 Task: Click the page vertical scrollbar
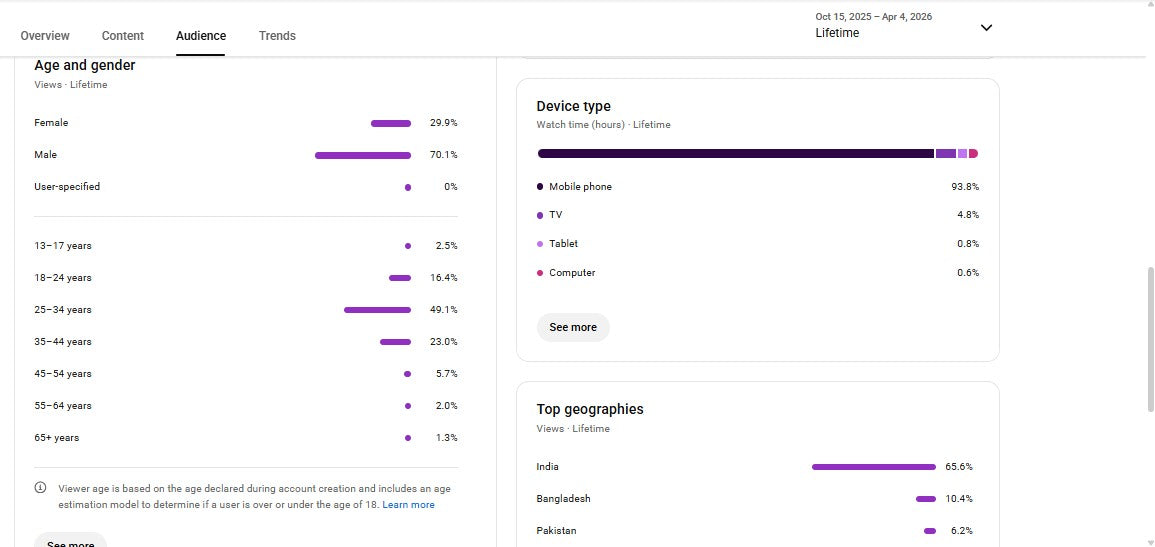[x=1151, y=339]
